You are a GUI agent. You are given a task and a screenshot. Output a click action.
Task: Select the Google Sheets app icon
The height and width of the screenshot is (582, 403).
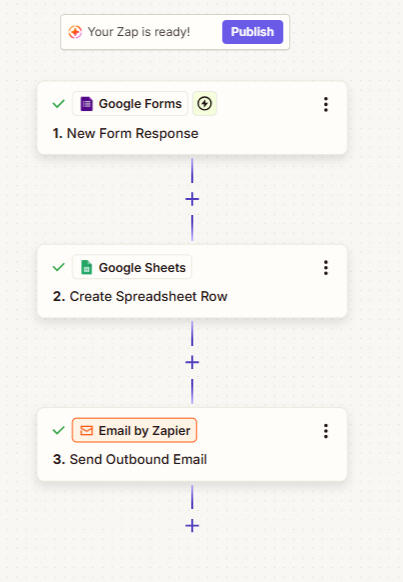point(86,267)
